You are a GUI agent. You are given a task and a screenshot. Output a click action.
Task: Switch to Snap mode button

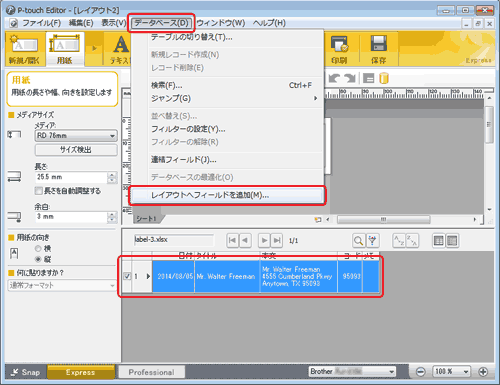click(26, 372)
